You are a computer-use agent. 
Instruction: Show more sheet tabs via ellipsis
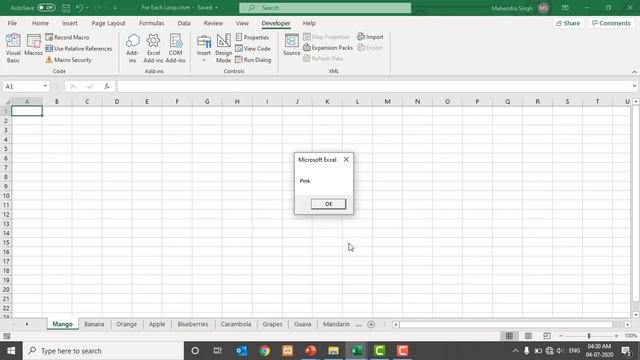point(358,324)
